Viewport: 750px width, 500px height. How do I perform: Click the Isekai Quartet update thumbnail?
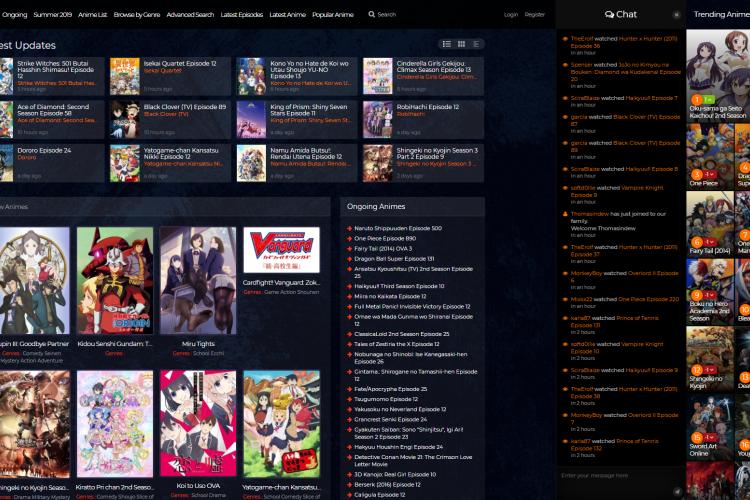[x=125, y=76]
